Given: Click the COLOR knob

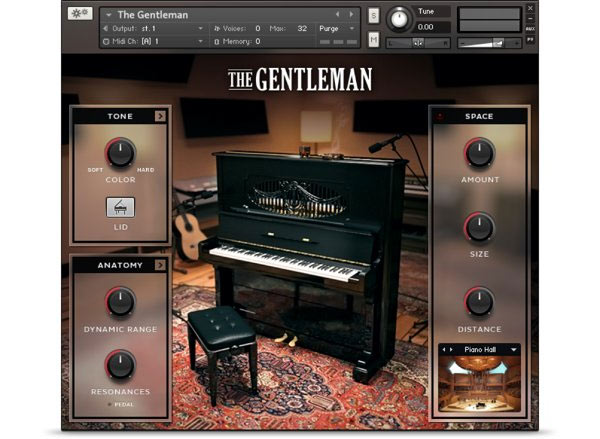Looking at the screenshot, I should 120,152.
